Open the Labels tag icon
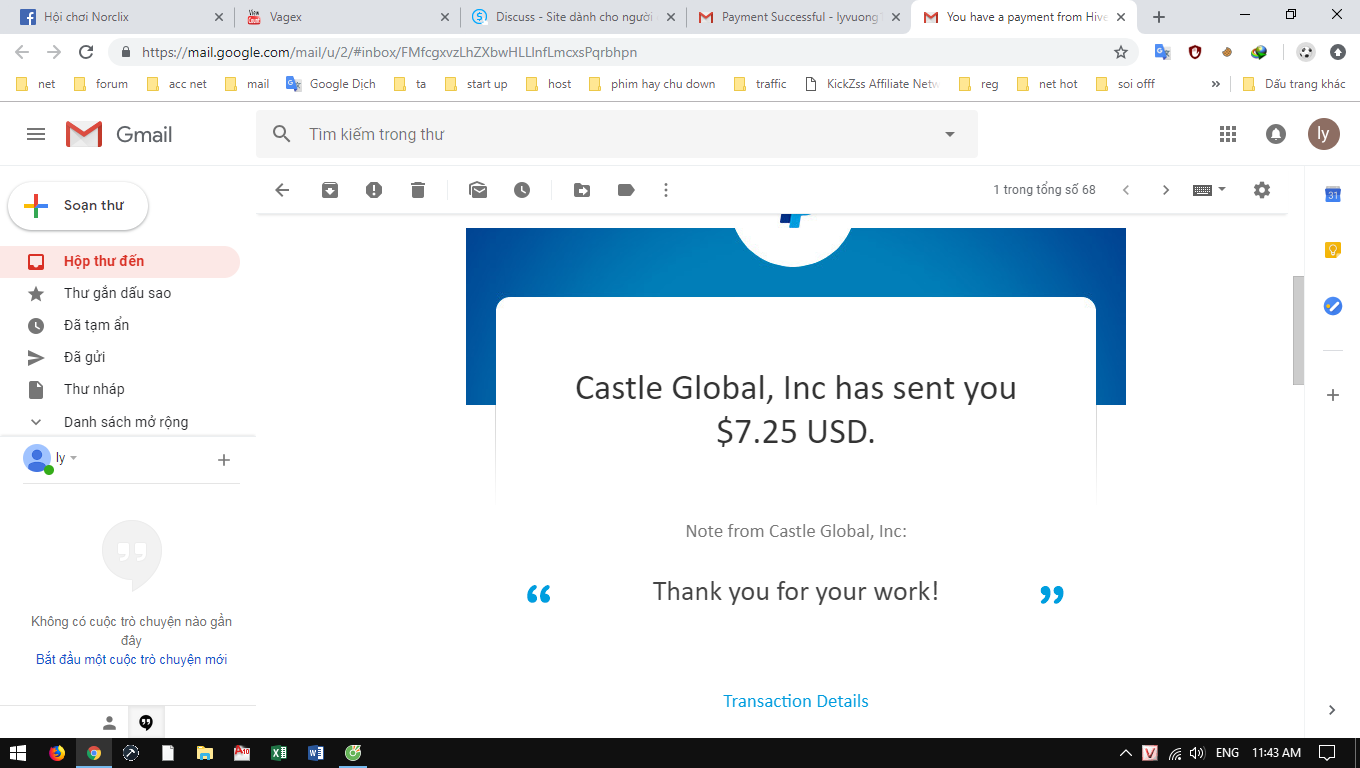This screenshot has width=1360, height=768. pos(626,190)
